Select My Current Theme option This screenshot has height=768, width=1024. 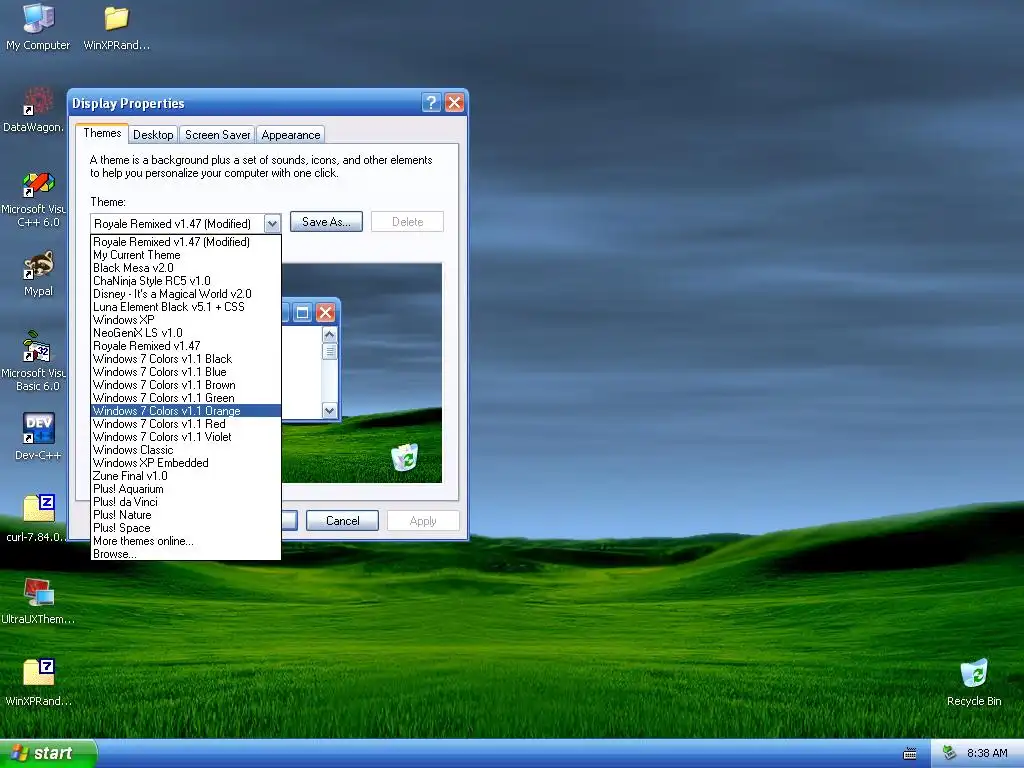[185, 255]
